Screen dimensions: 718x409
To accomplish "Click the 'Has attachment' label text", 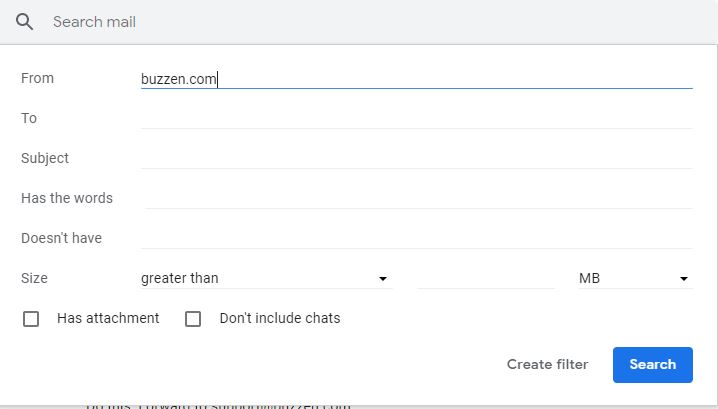I will pos(108,318).
